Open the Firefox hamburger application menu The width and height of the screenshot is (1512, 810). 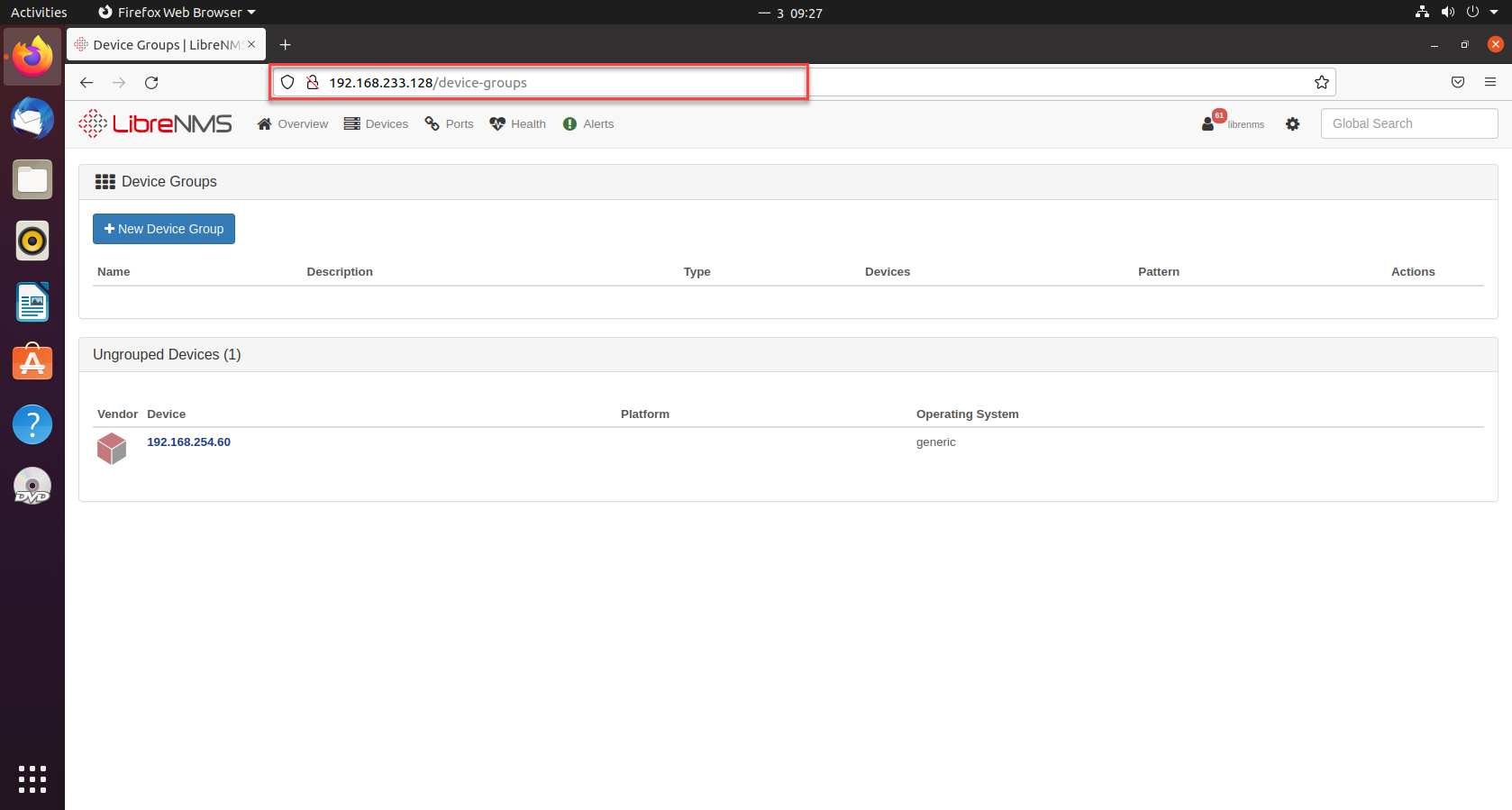1489,83
